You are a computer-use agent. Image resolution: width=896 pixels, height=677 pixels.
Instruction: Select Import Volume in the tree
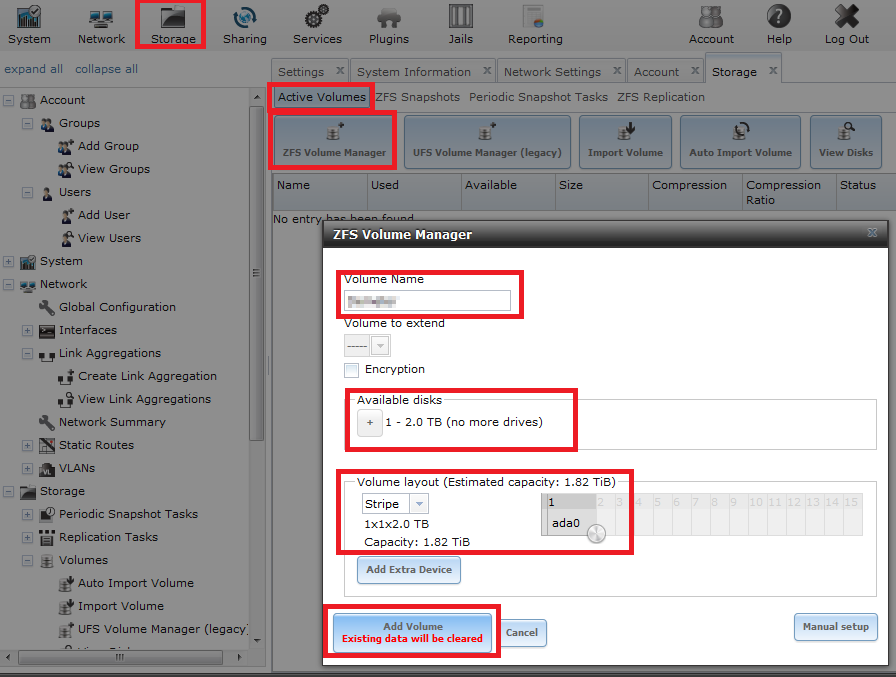(121, 606)
